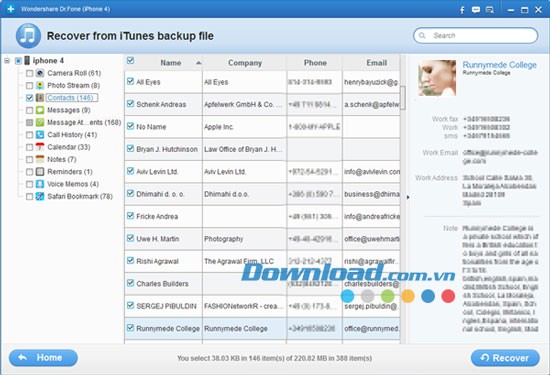This screenshot has height=375, width=550.
Task: Enable the Photo Stream checkbox
Action: point(29,86)
